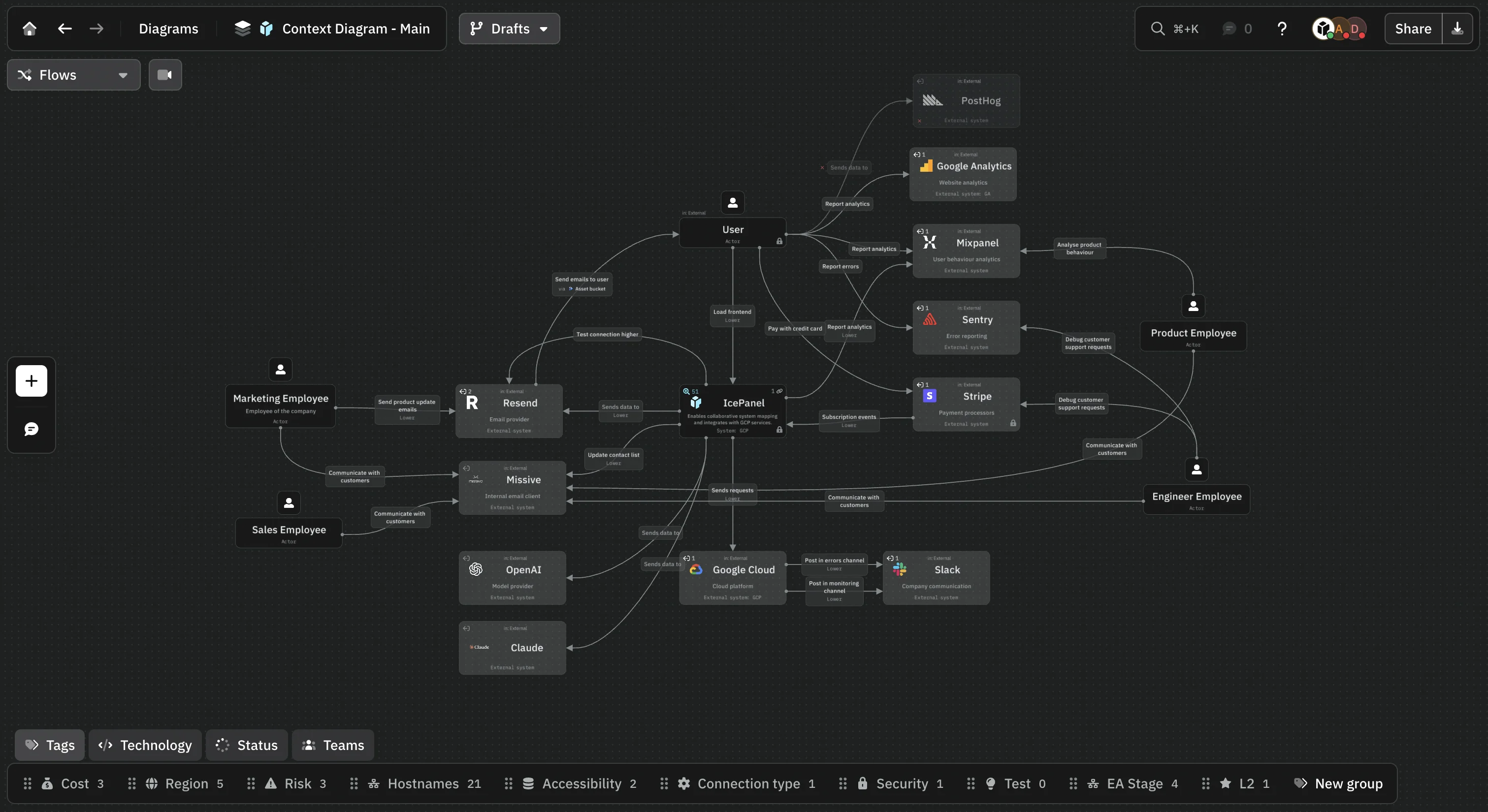Open the comments counter icon
This screenshot has width=1488, height=812.
(x=1229, y=29)
